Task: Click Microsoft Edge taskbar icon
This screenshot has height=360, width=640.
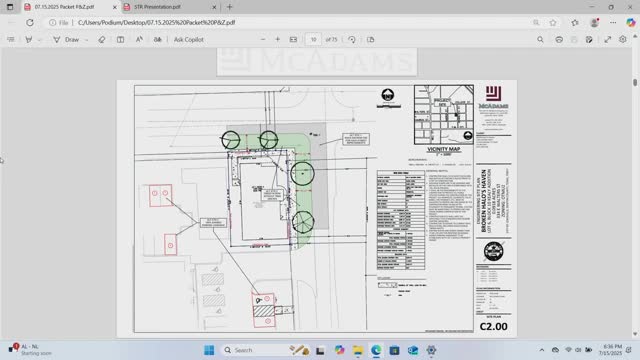Action: tap(376, 350)
